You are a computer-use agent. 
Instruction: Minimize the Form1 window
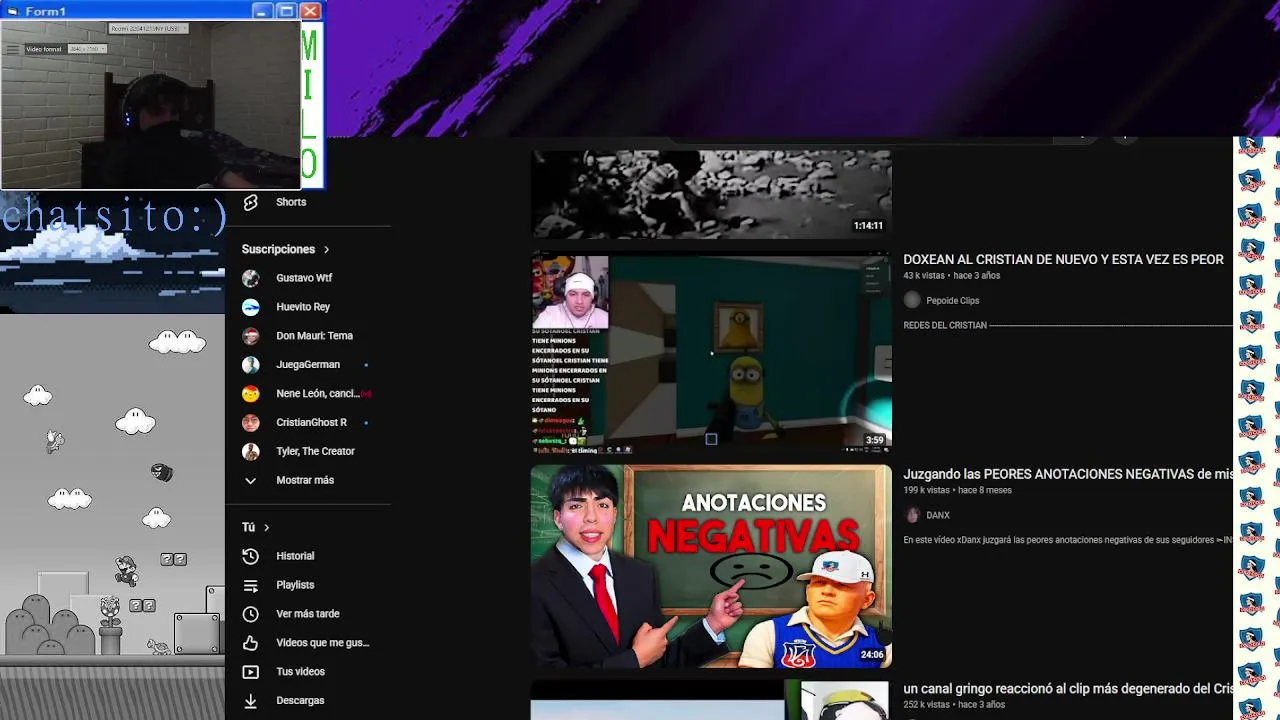tap(262, 11)
